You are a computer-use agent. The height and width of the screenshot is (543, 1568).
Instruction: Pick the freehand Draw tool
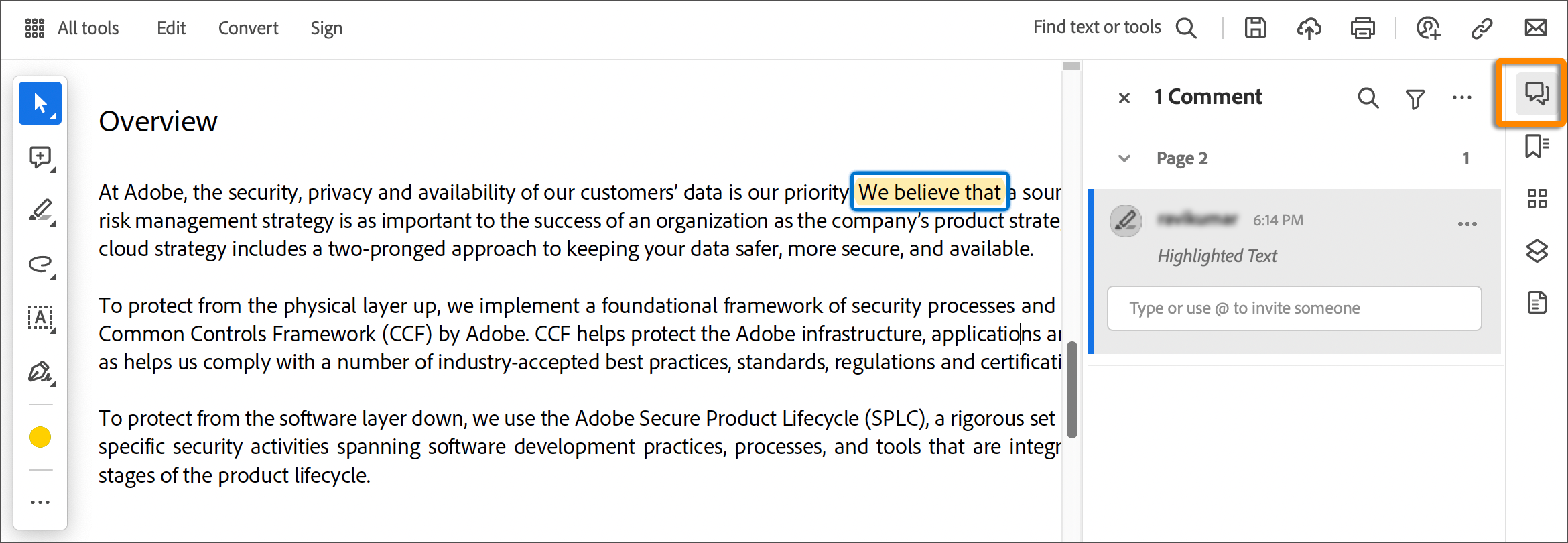[41, 264]
